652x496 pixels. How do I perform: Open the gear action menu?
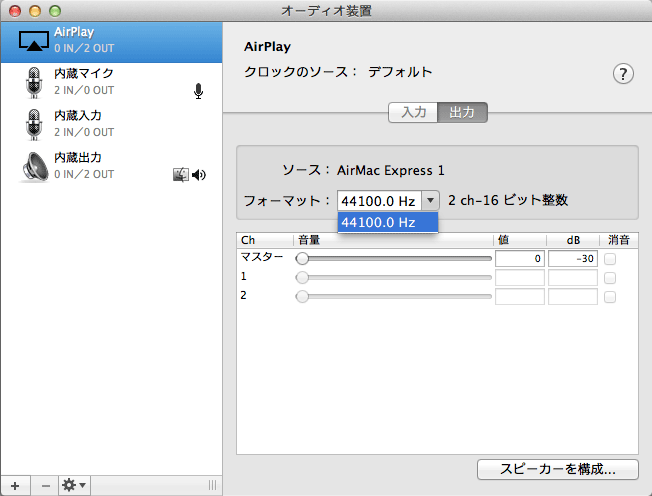pos(74,486)
